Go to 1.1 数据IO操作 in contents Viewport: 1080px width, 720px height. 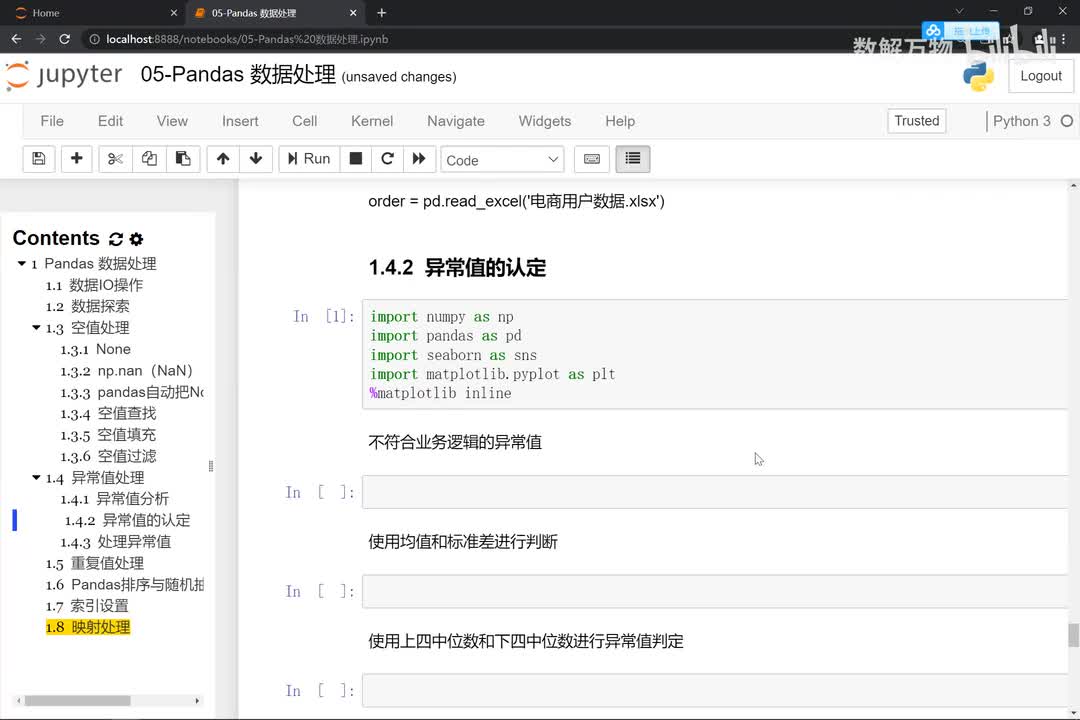94,285
